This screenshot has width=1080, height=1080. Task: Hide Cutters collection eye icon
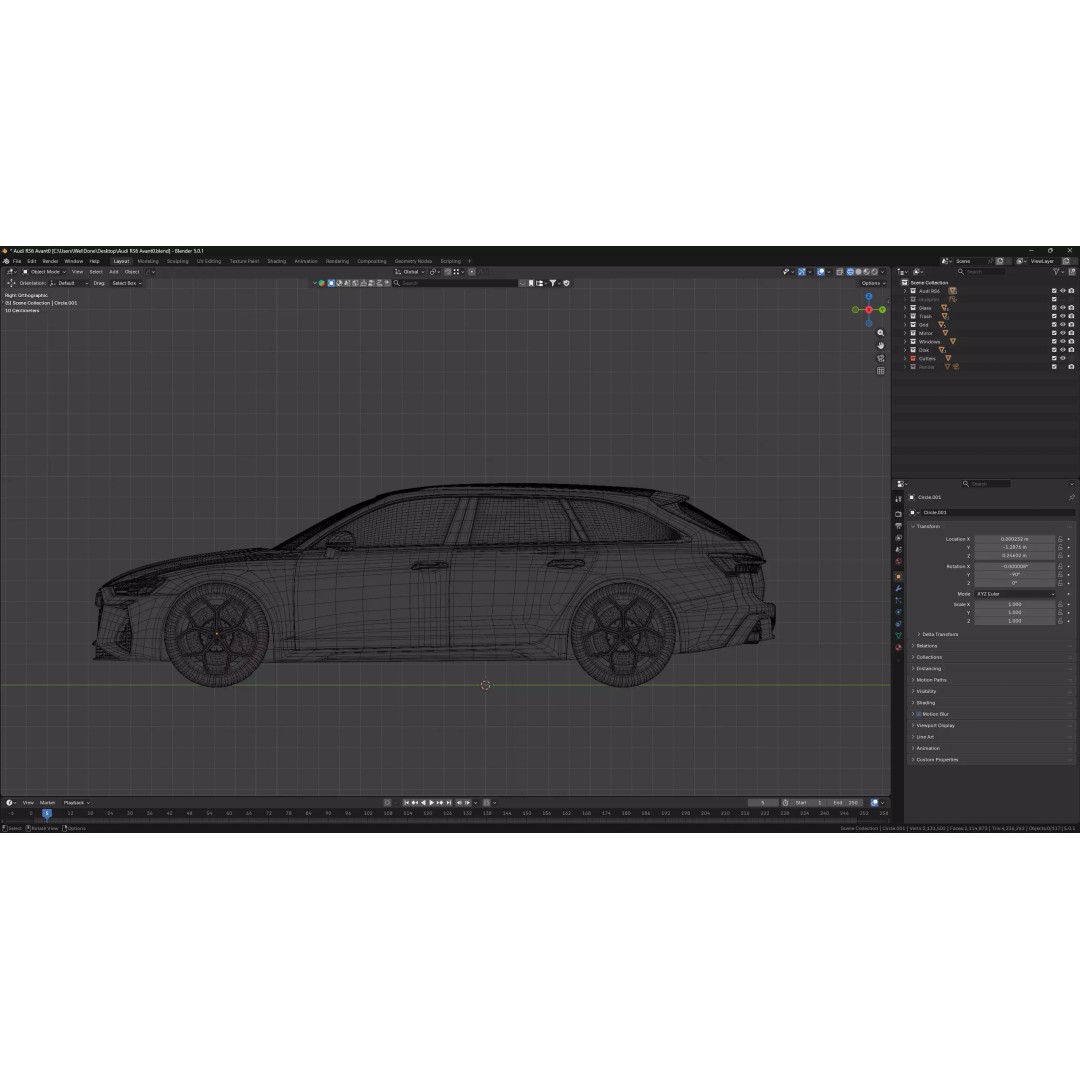point(1062,358)
